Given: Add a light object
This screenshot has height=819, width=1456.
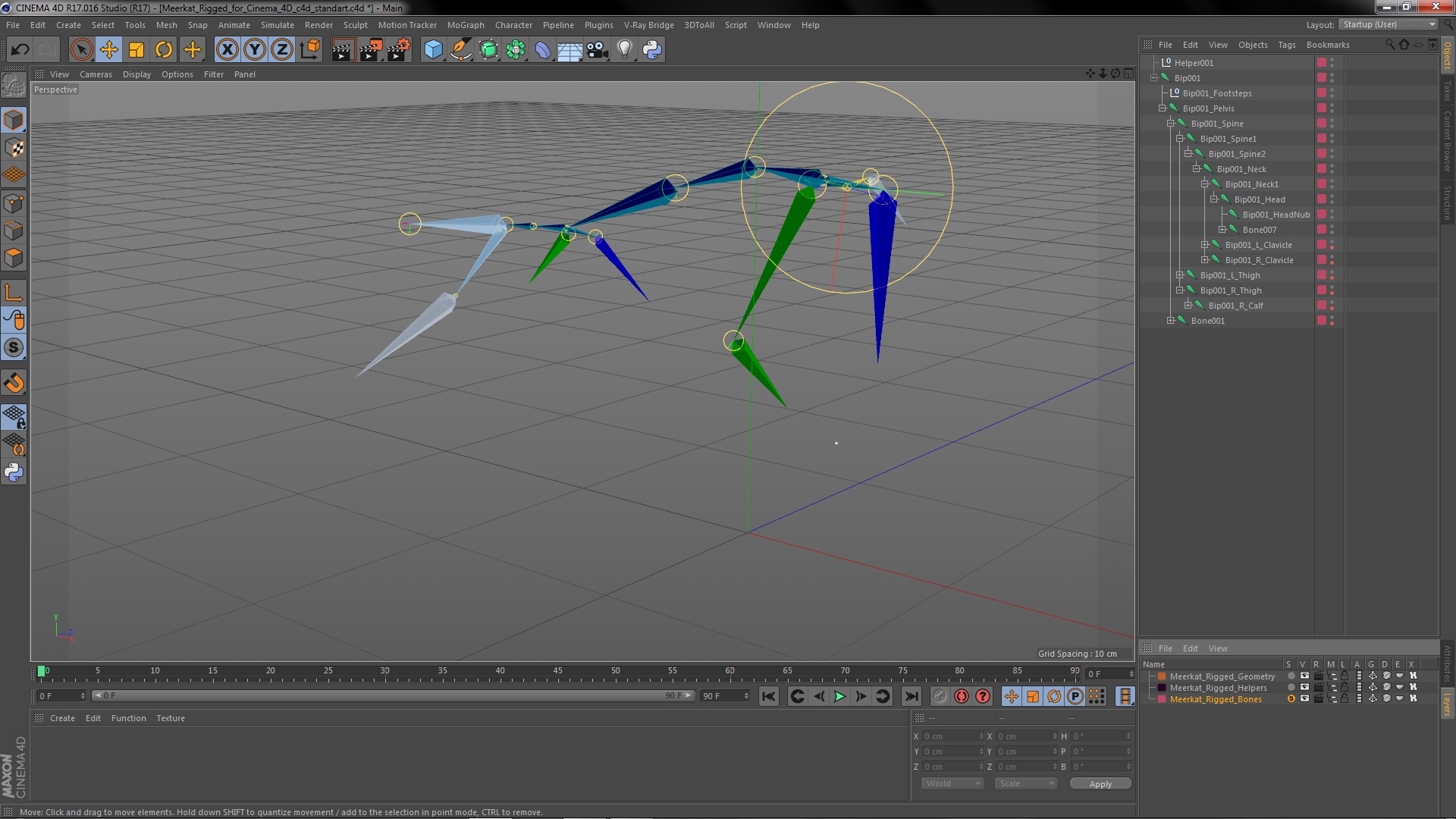Looking at the screenshot, I should [625, 50].
